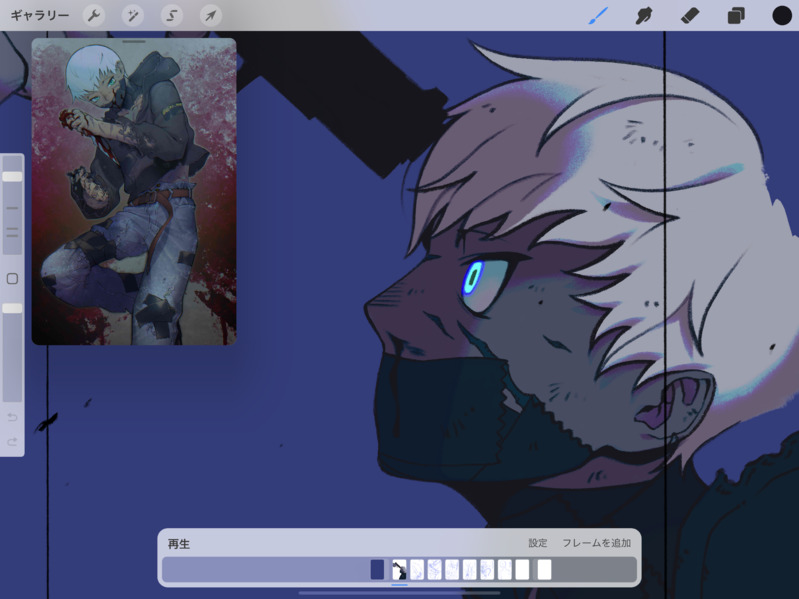This screenshot has height=599, width=799.
Task: Play the animation with 再生
Action: pos(179,543)
